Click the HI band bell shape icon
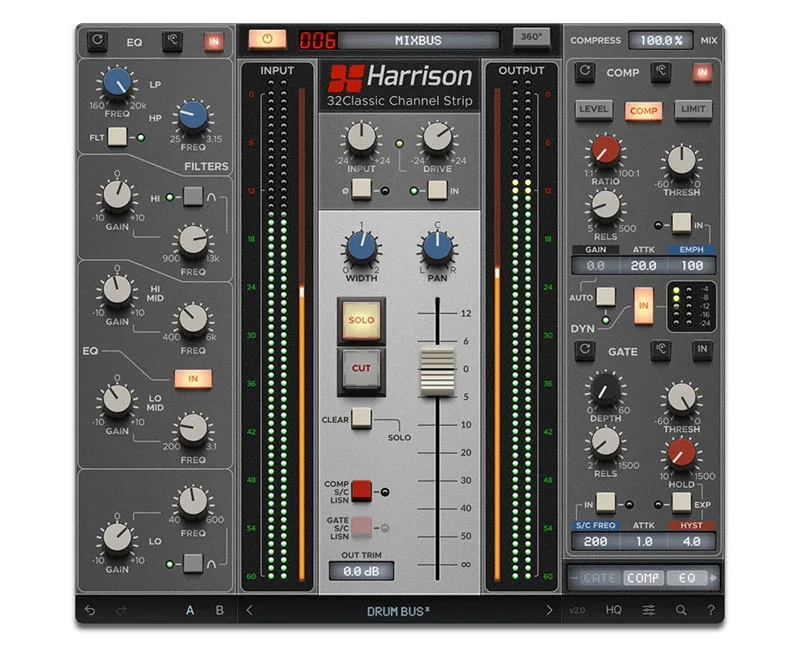 (211, 197)
